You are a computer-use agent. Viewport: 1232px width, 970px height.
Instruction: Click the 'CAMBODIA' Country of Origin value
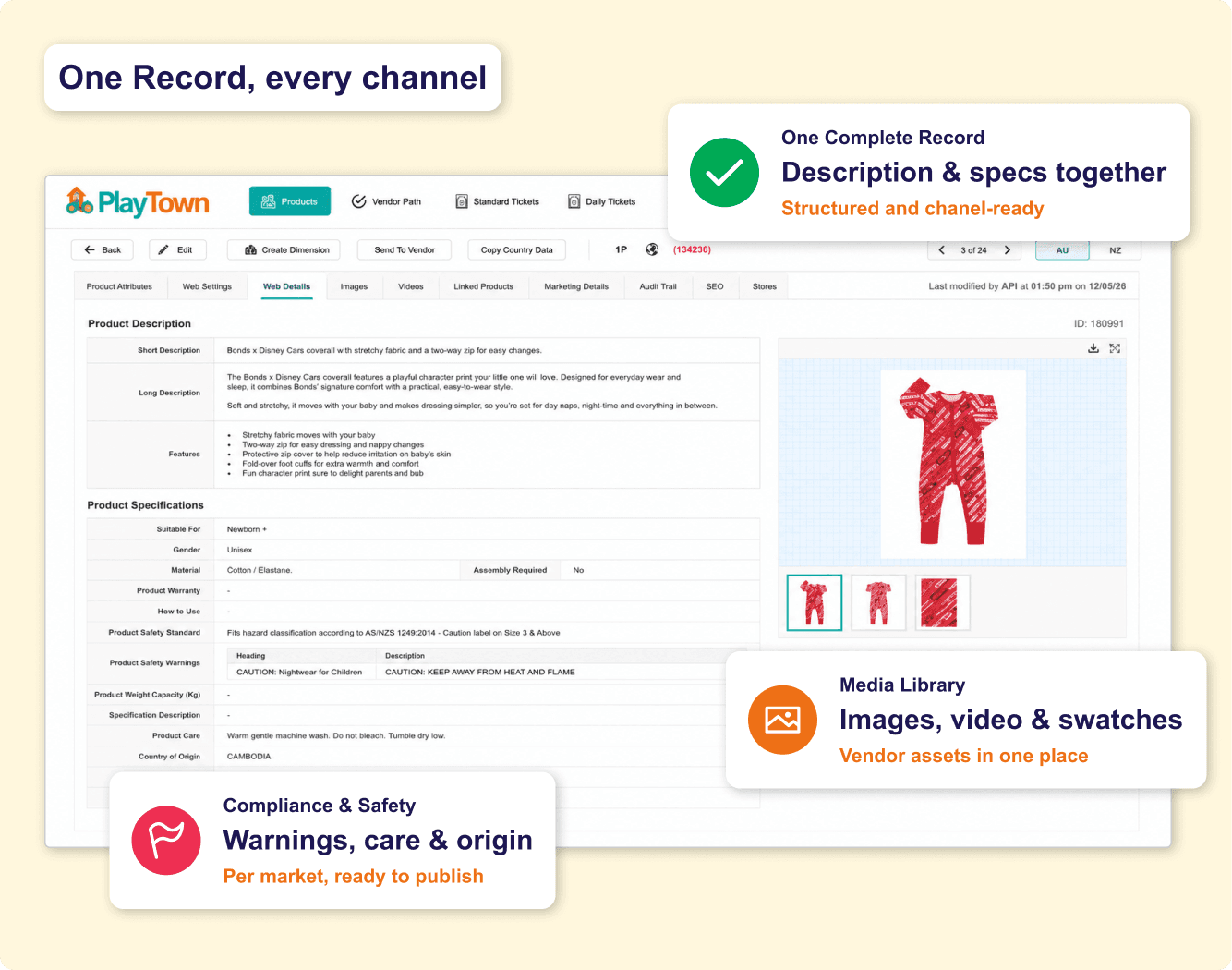(249, 757)
